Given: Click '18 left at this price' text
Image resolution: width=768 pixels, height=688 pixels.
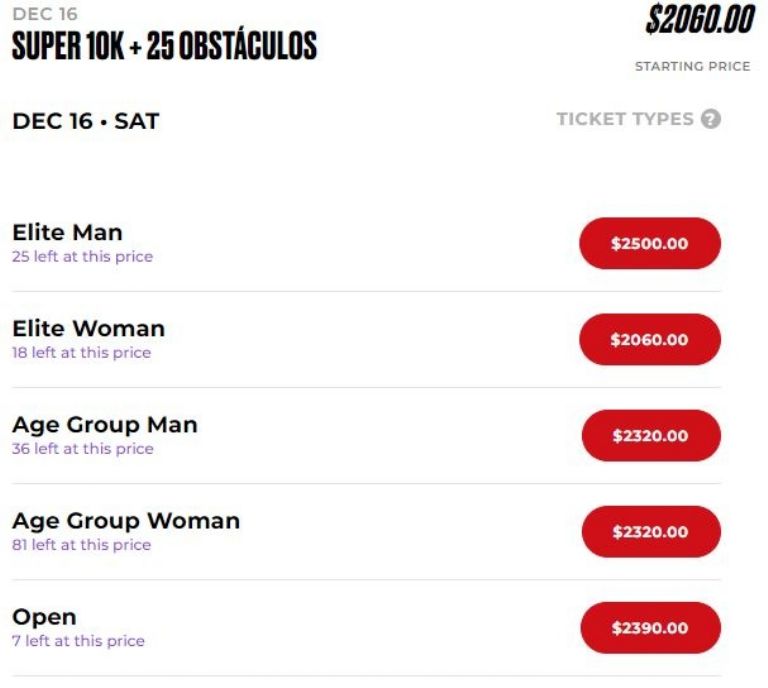Looking at the screenshot, I should coord(81,352).
